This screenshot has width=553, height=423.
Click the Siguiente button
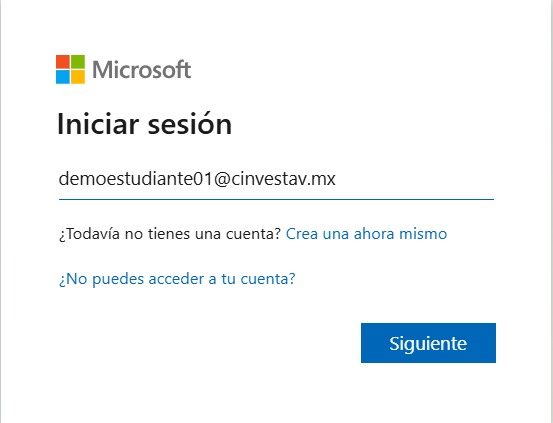point(429,343)
